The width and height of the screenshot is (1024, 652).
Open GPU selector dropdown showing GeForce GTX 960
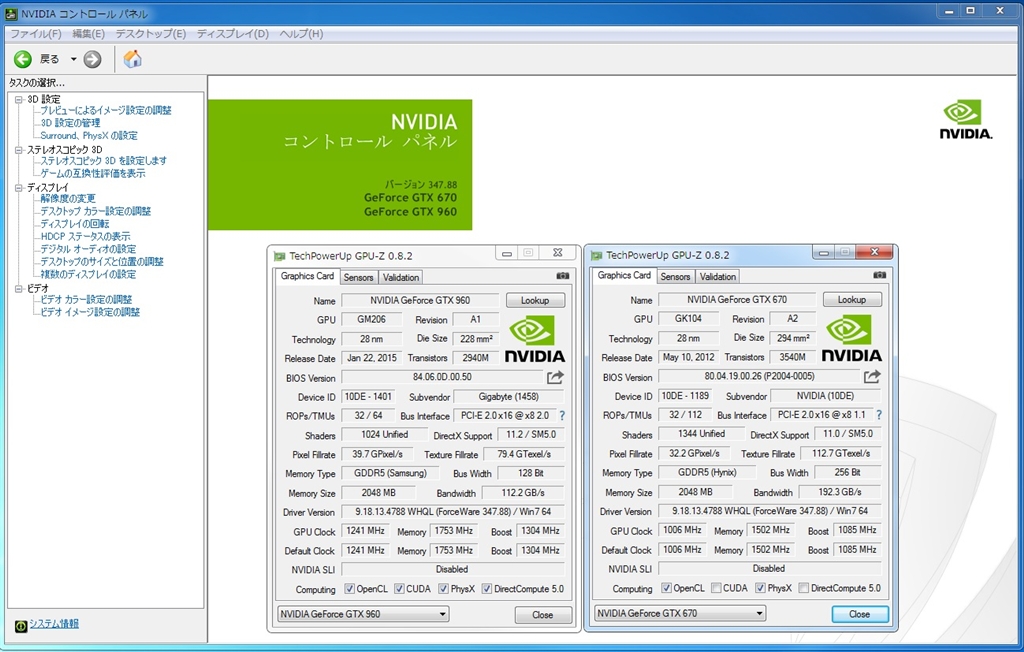coord(363,614)
